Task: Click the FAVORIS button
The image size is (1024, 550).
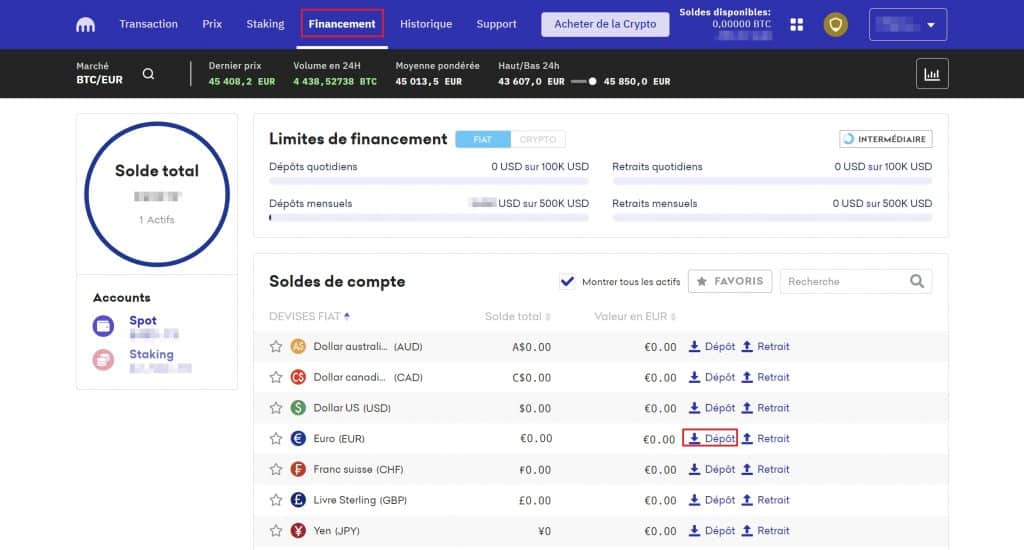Action: (x=730, y=282)
